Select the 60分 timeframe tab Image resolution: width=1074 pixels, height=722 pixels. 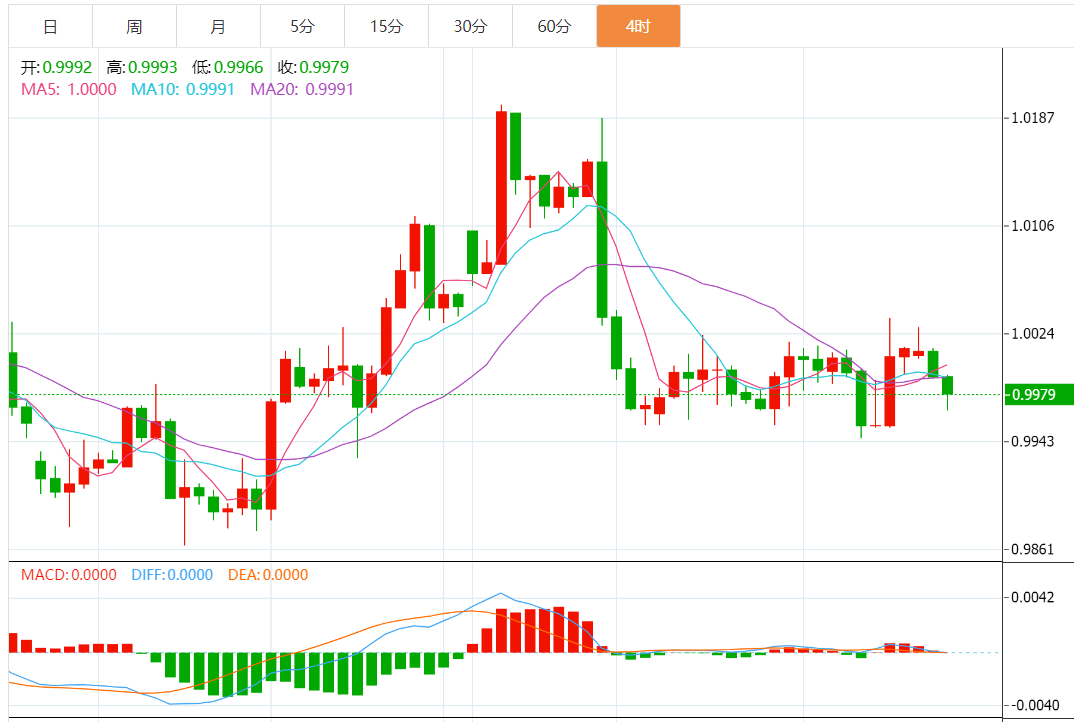[554, 26]
